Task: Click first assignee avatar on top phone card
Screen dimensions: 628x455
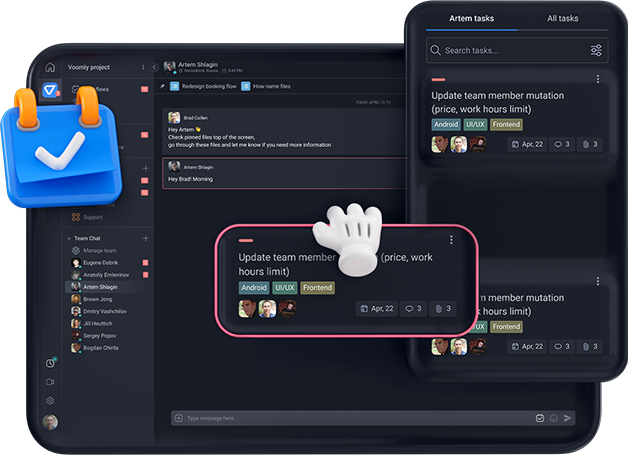Action: (439, 144)
